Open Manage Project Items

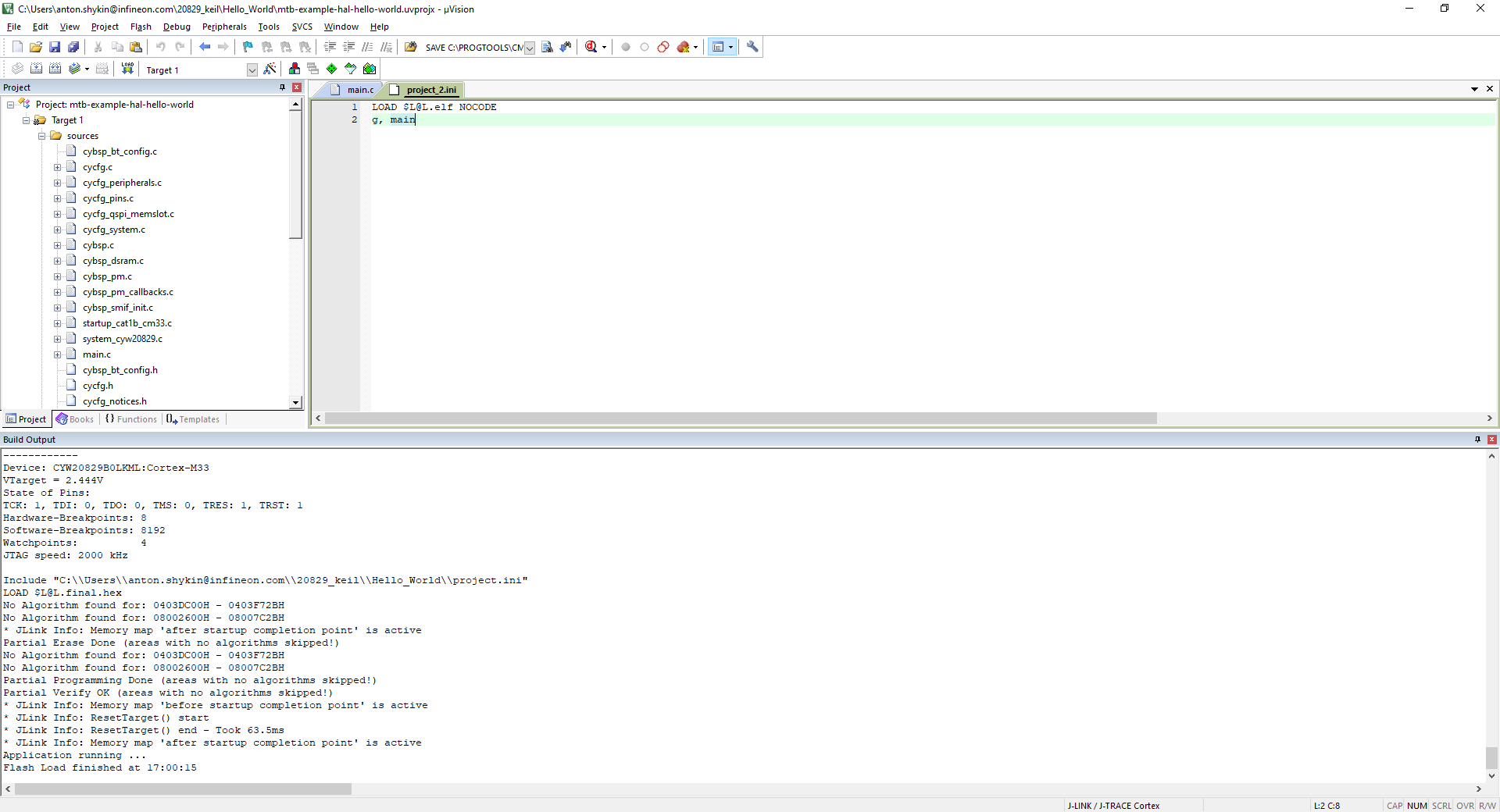click(295, 69)
